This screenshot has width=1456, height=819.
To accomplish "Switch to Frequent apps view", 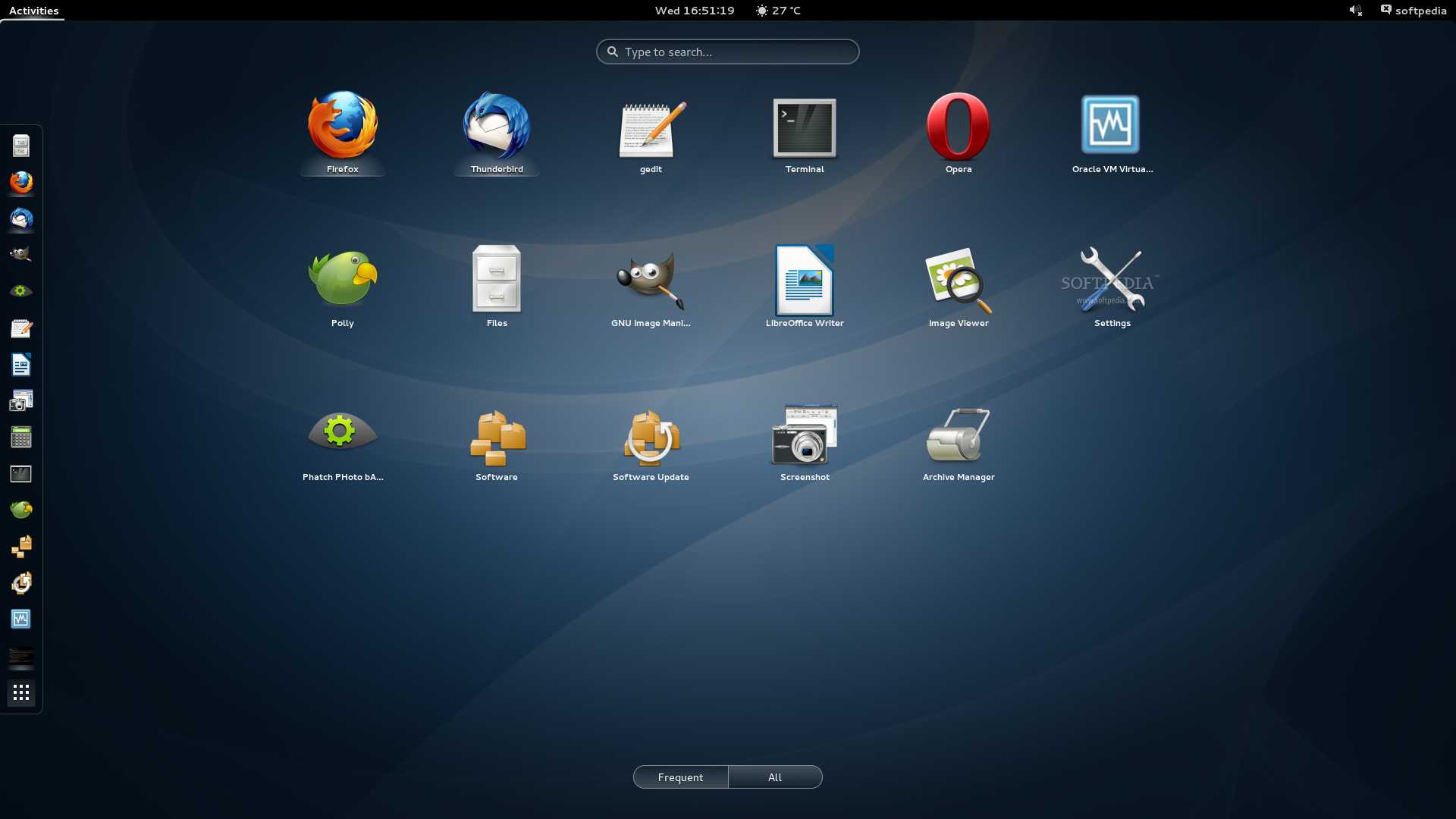I will (x=680, y=777).
